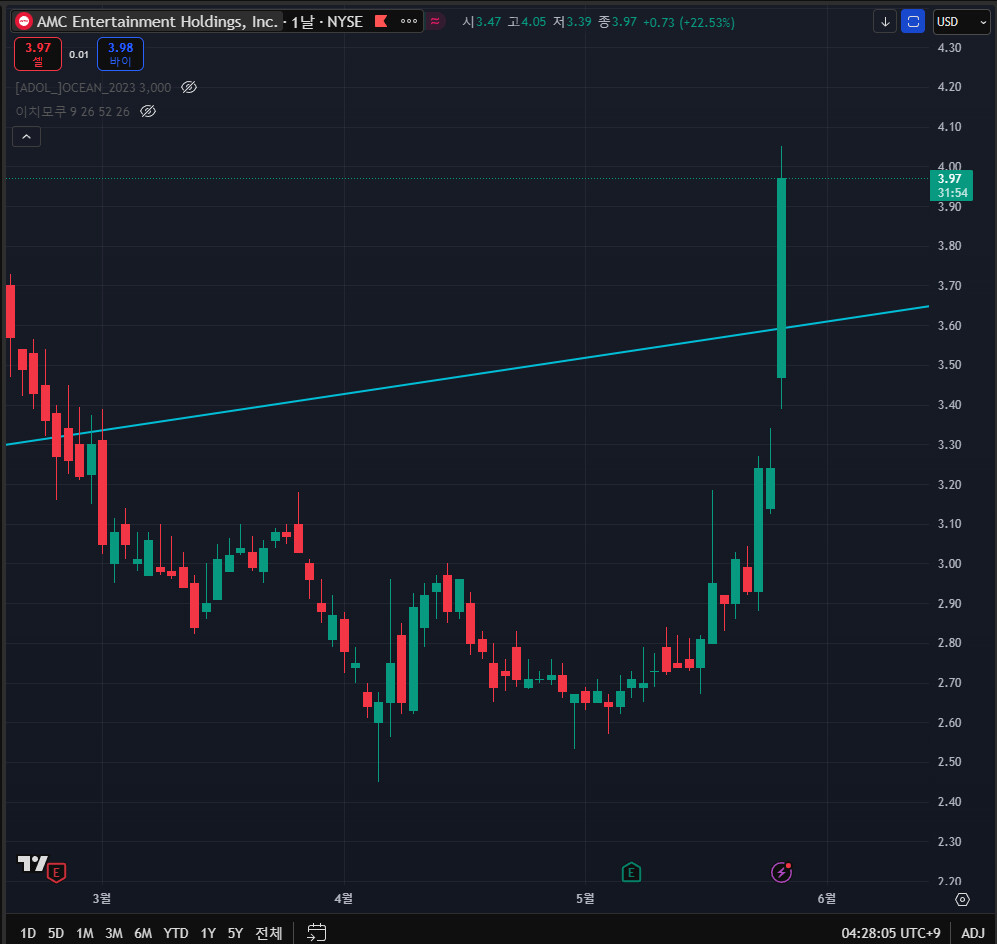Select the 3M time range
Image resolution: width=997 pixels, height=944 pixels.
[x=114, y=933]
